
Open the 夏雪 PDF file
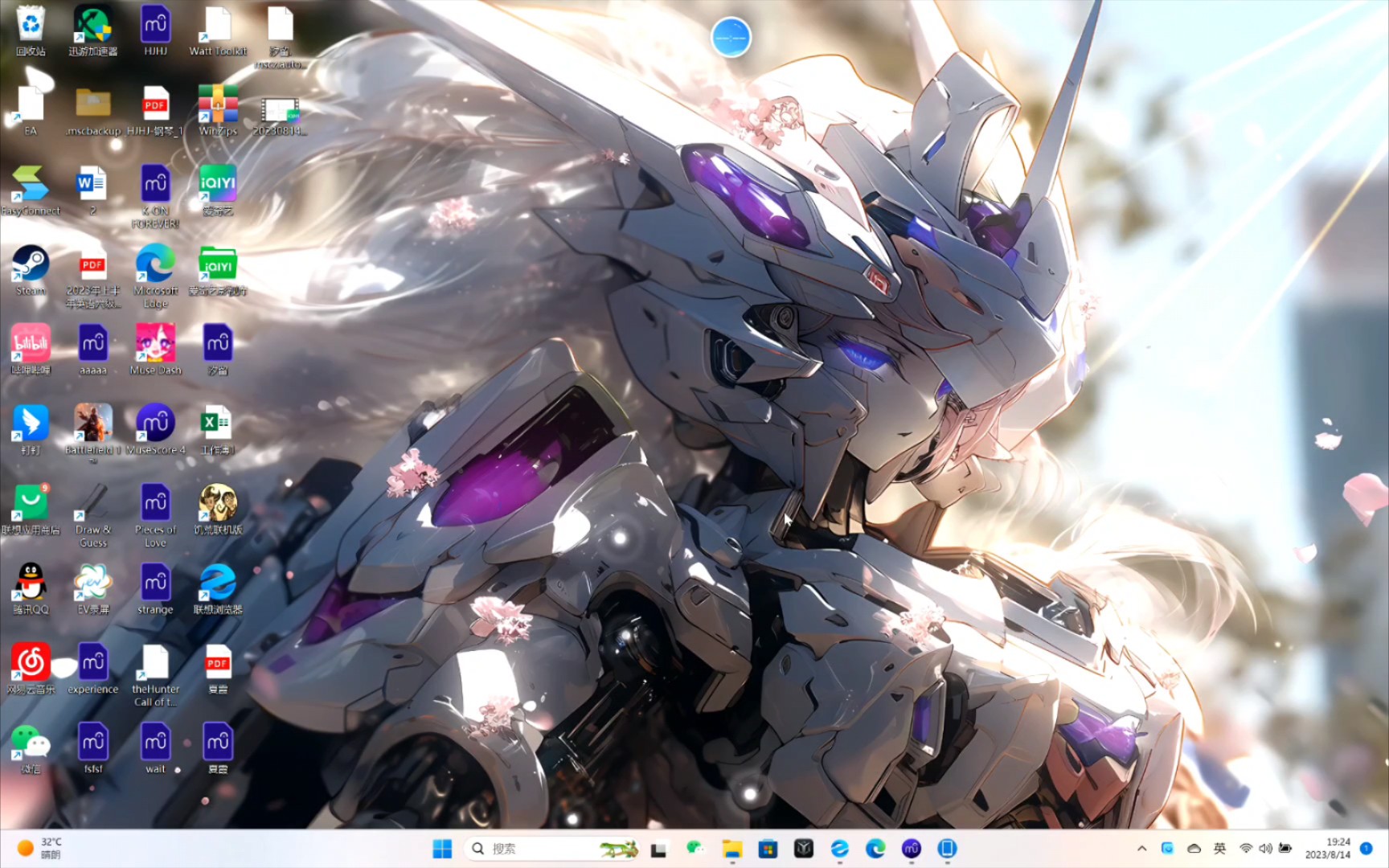tap(218, 669)
